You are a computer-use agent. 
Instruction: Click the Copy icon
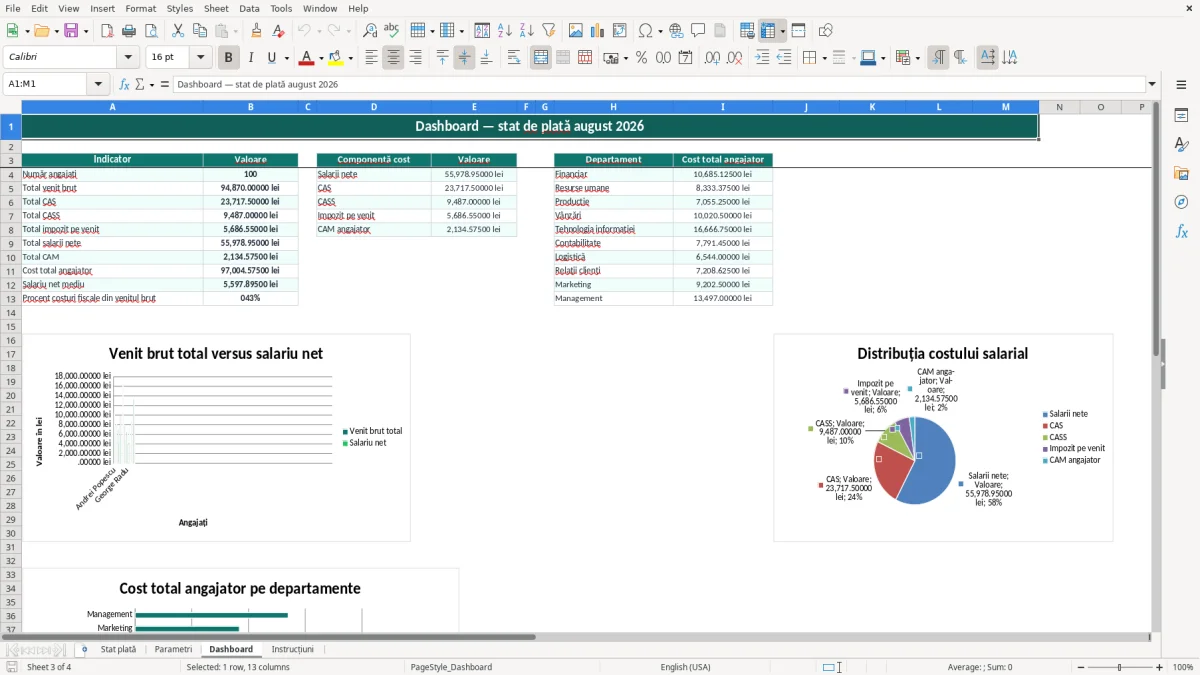point(200,31)
